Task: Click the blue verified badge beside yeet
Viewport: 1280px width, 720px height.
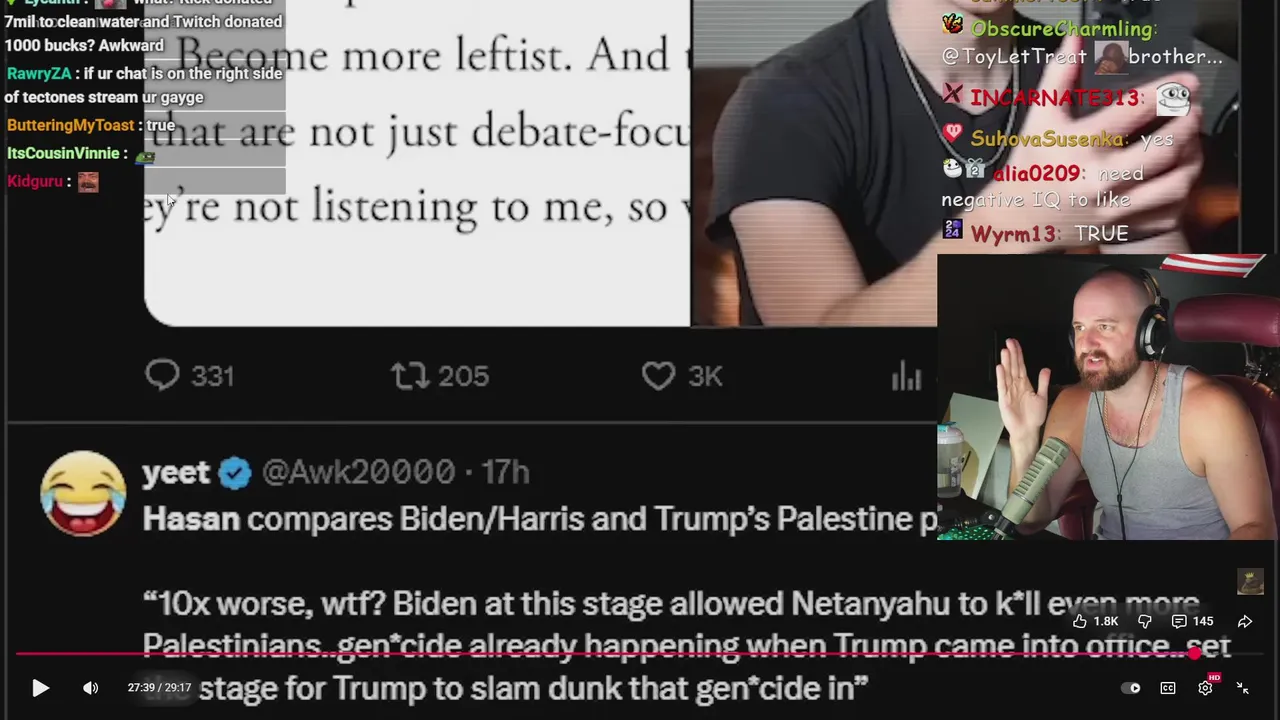Action: 235,472
